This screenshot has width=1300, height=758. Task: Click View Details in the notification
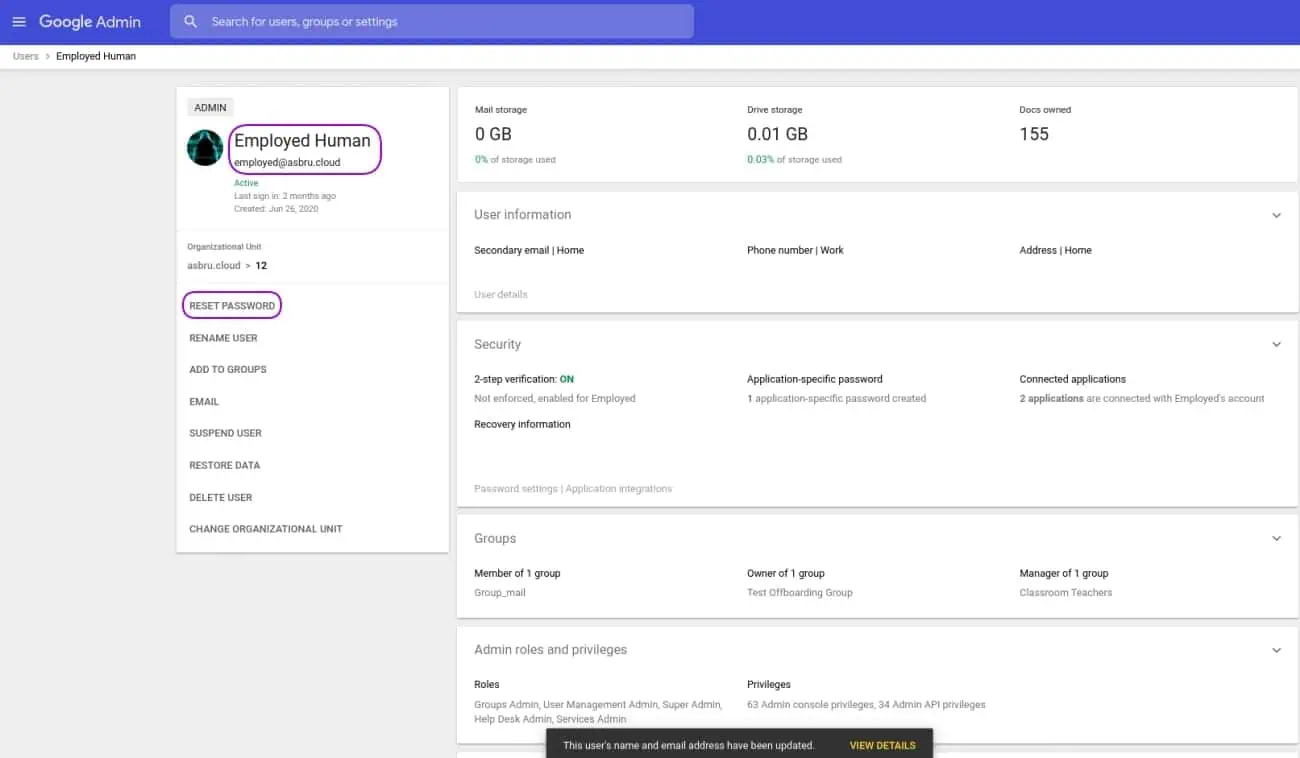pos(882,745)
